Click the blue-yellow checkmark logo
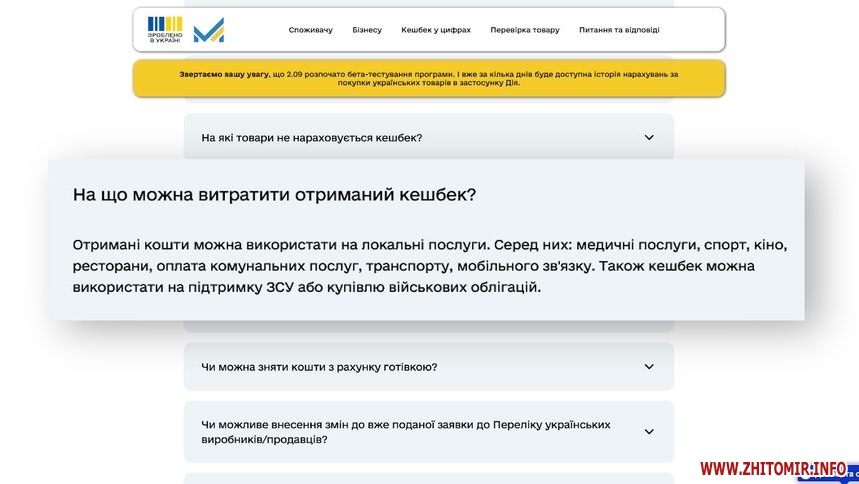 pos(209,31)
